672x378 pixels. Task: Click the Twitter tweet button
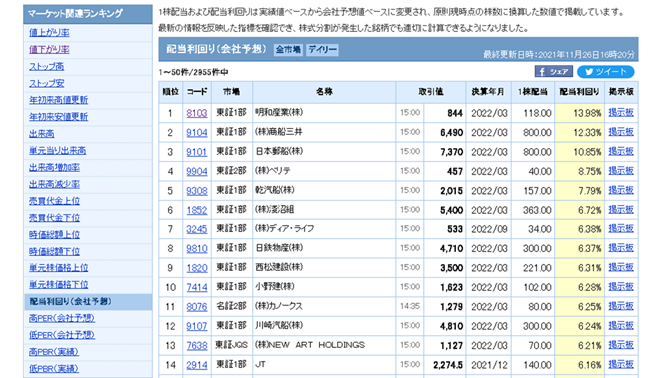coord(606,72)
